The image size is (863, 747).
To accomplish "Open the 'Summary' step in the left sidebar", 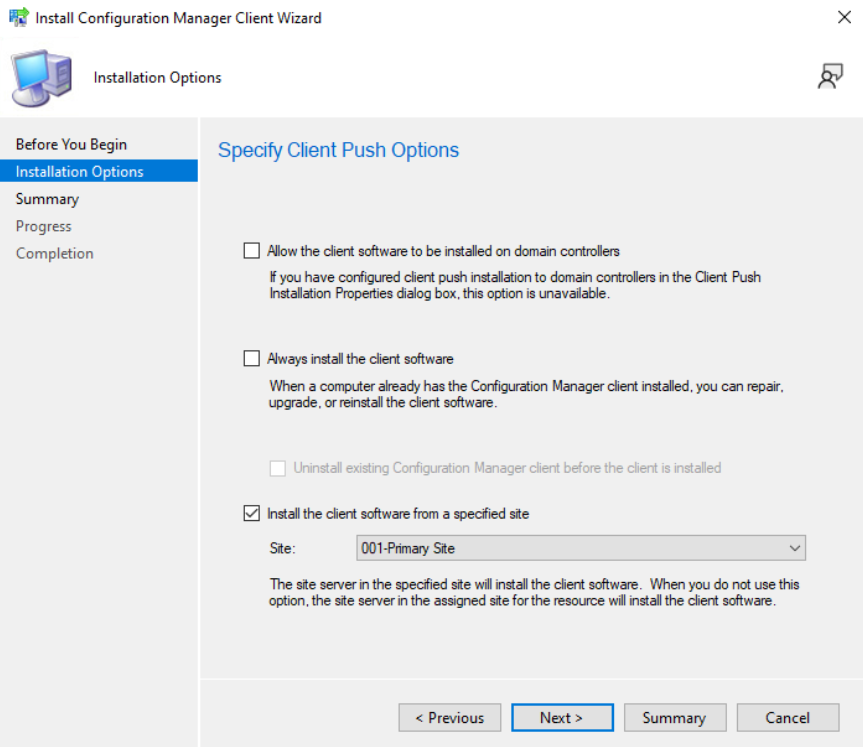I will coord(47,199).
